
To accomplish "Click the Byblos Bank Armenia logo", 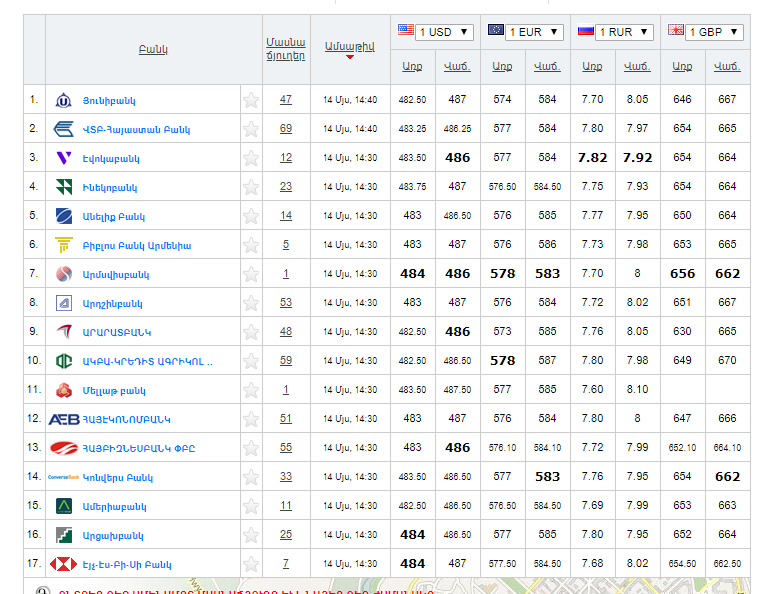I will point(64,245).
